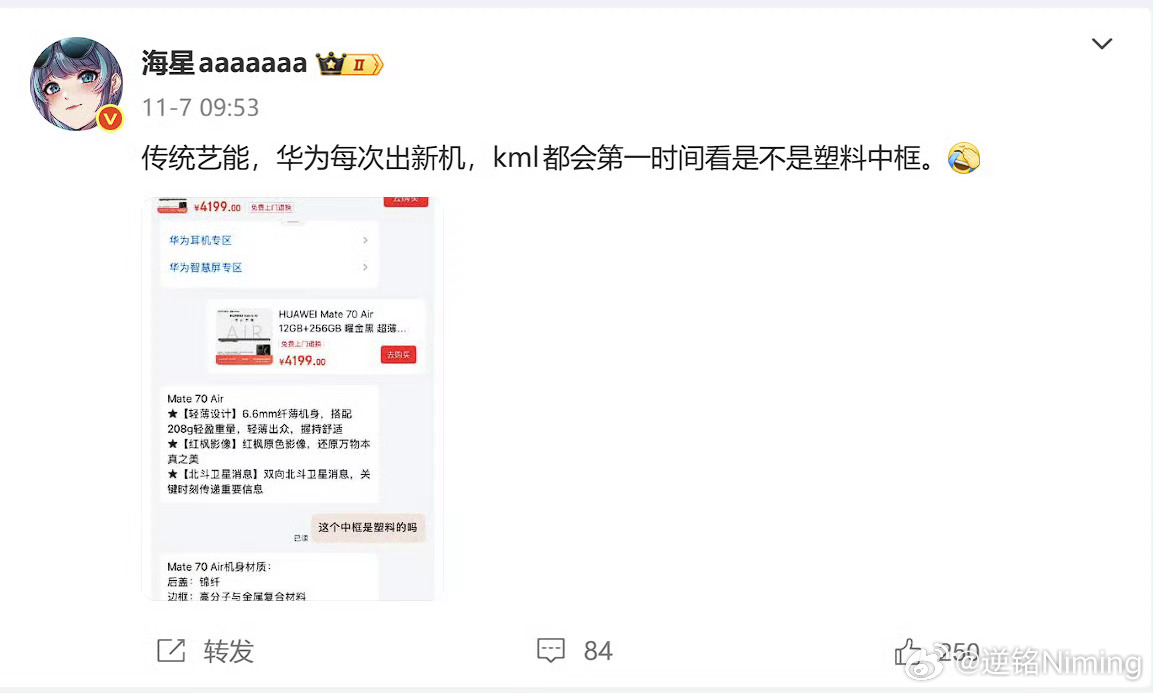
Task: Click the comment bubble icon
Action: (x=551, y=651)
